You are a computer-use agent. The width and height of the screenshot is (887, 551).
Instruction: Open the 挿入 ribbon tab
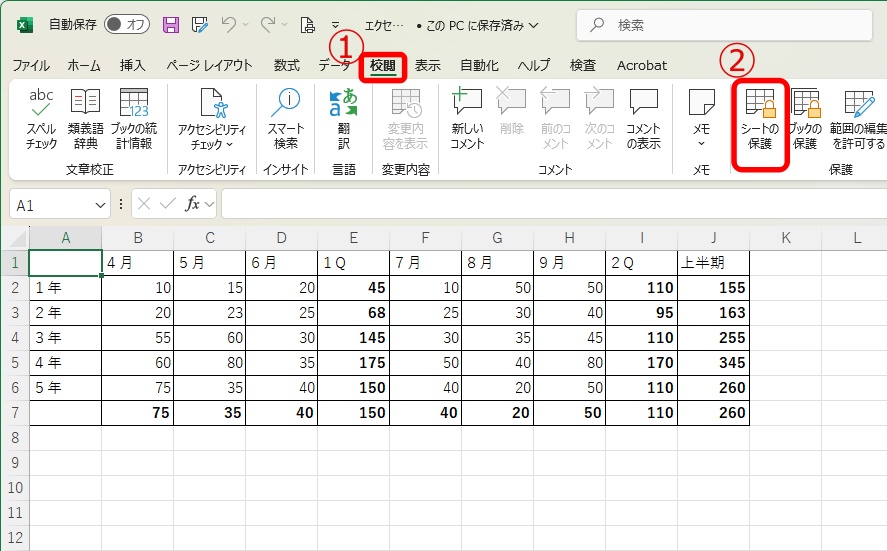(133, 65)
